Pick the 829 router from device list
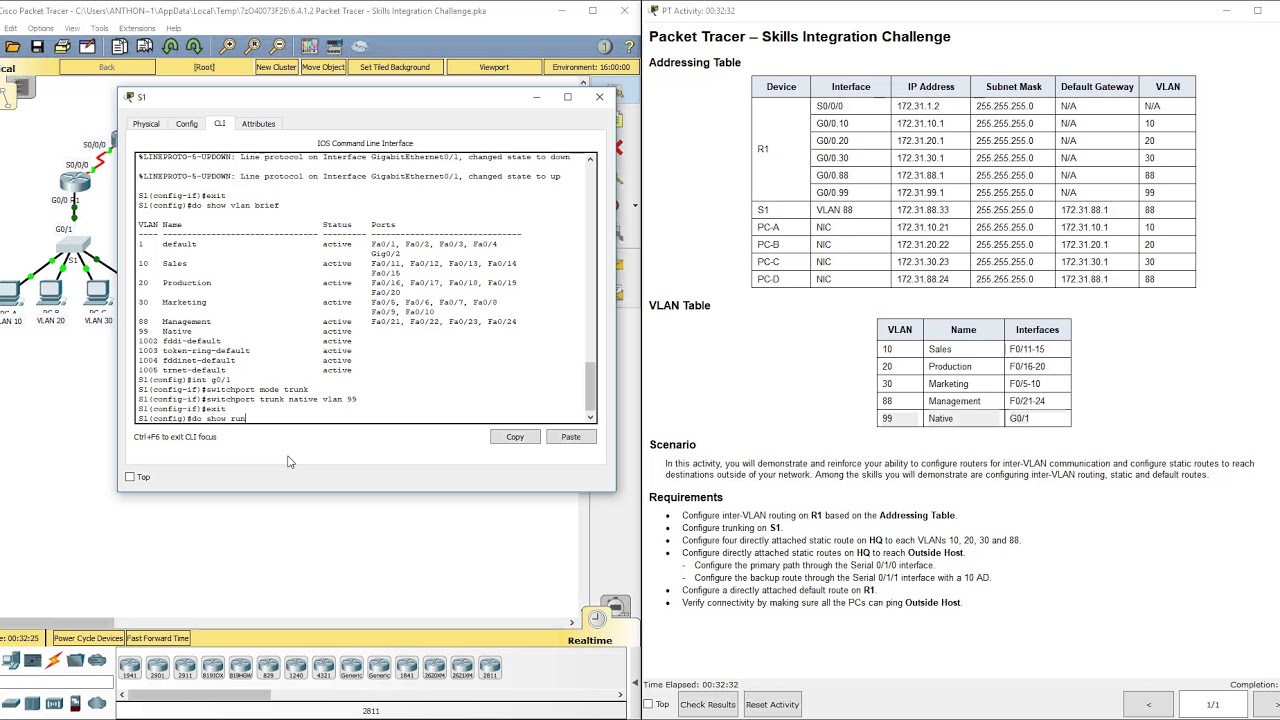 268,667
